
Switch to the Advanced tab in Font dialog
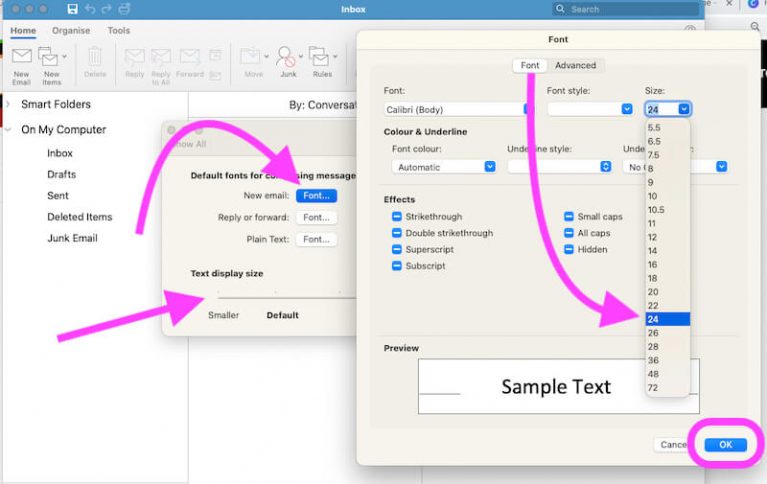coord(575,65)
